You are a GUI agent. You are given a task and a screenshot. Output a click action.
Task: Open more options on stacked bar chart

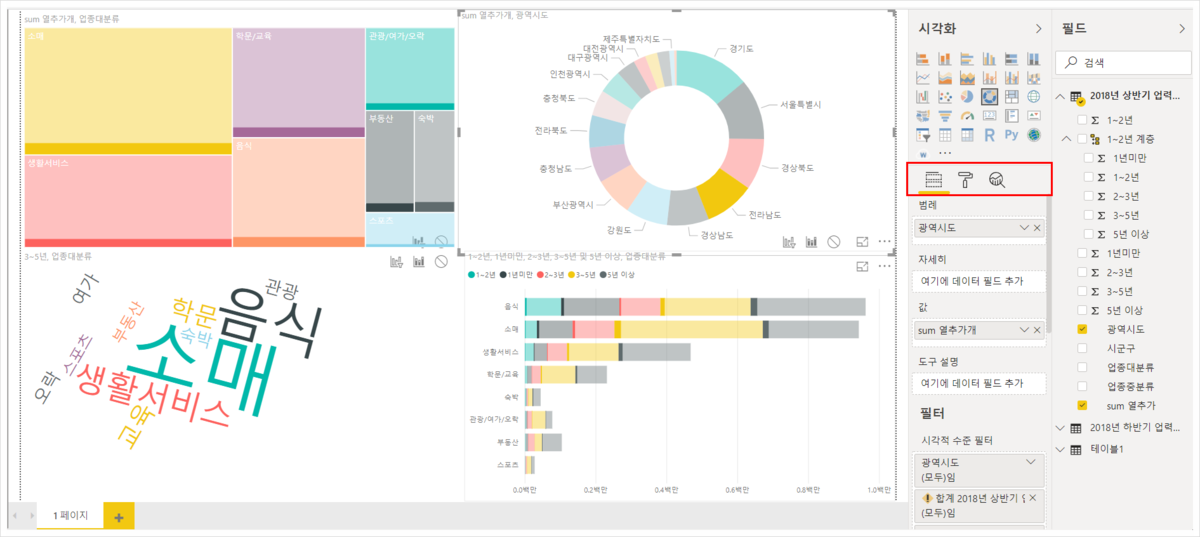pyautogui.click(x=884, y=265)
